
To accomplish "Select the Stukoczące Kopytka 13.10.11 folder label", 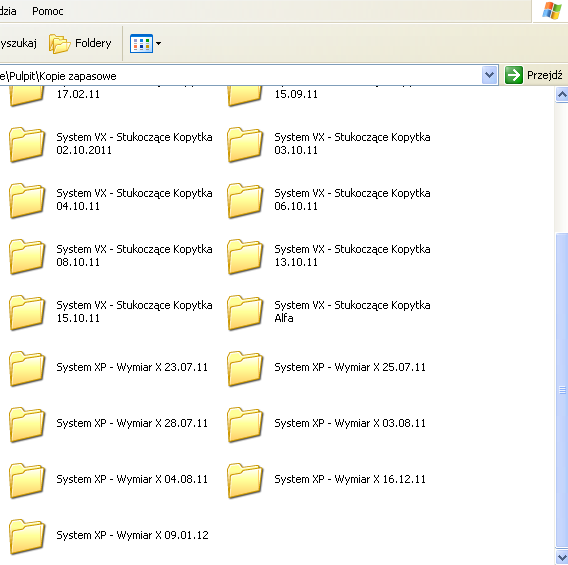I will point(352,256).
